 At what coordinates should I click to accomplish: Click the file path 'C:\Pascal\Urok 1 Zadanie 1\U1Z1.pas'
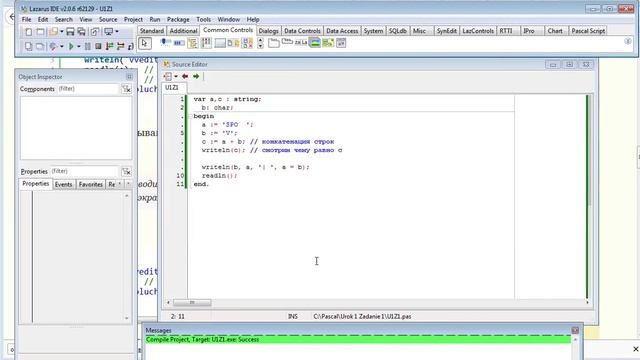(x=362, y=316)
